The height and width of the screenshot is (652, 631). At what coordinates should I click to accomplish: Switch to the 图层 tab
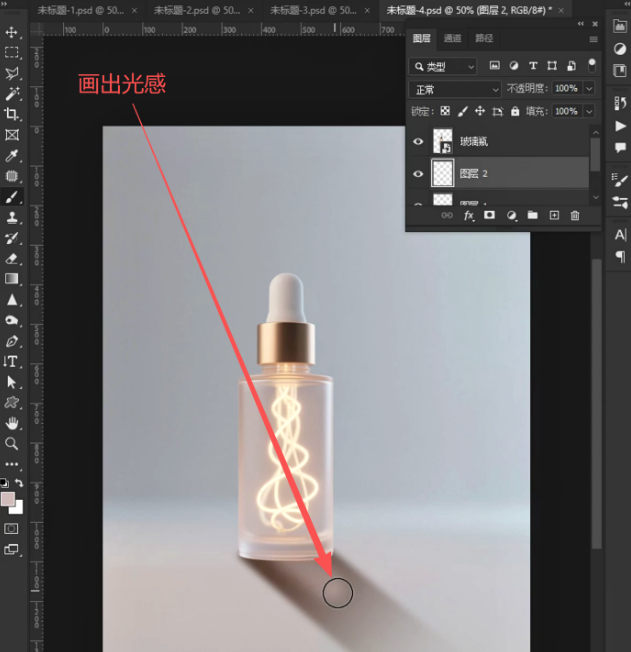[421, 38]
